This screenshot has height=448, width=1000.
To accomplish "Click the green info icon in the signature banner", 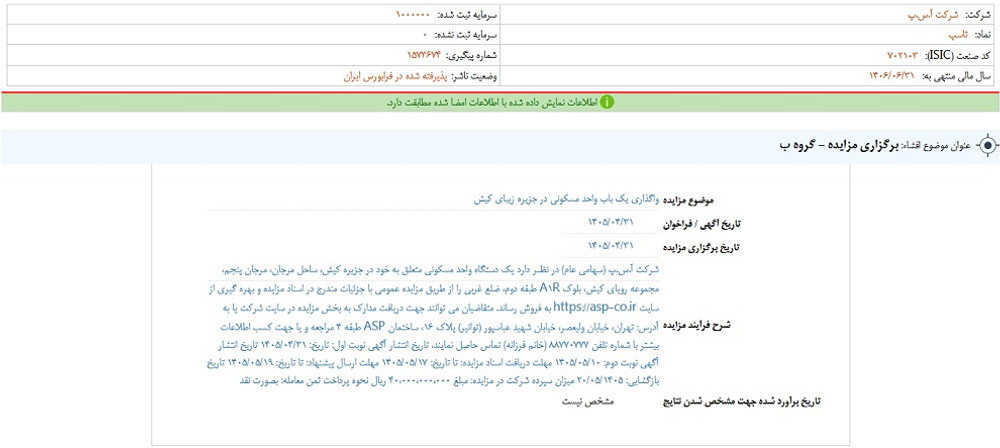I will pos(607,102).
